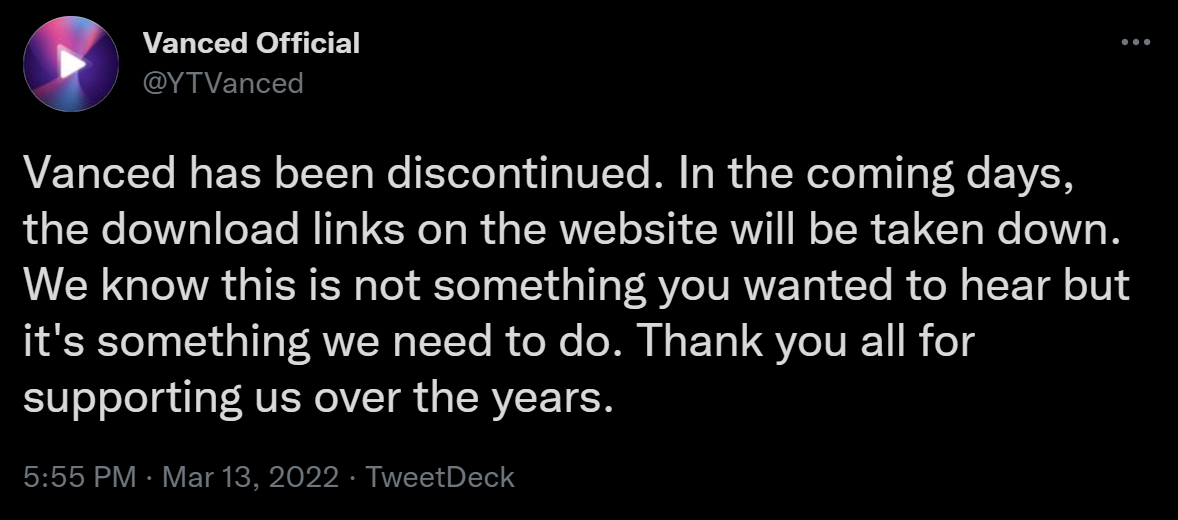The height and width of the screenshot is (520, 1178).
Task: Click the Vanced Official profile avatar
Action: coord(71,64)
